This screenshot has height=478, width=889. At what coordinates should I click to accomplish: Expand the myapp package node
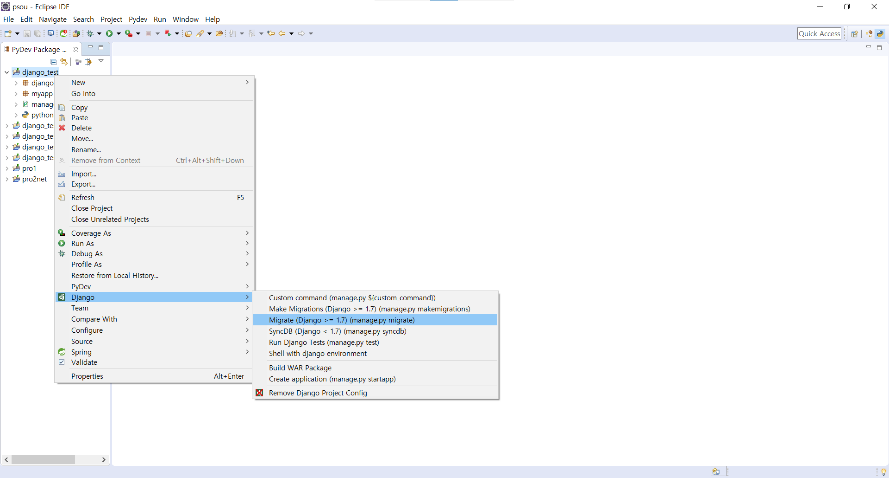point(16,94)
